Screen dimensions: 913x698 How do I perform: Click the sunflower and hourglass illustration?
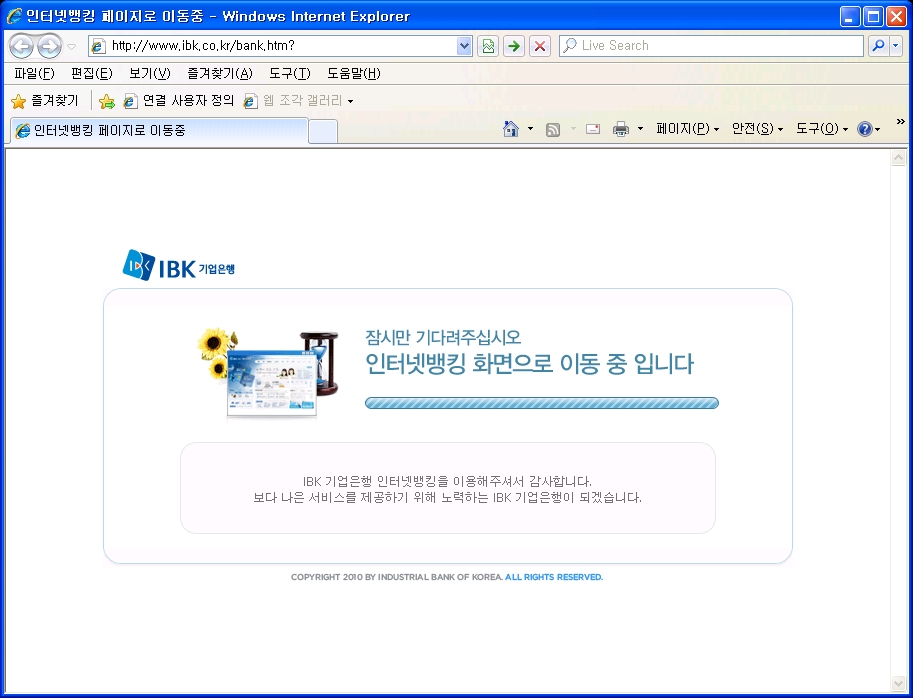268,373
